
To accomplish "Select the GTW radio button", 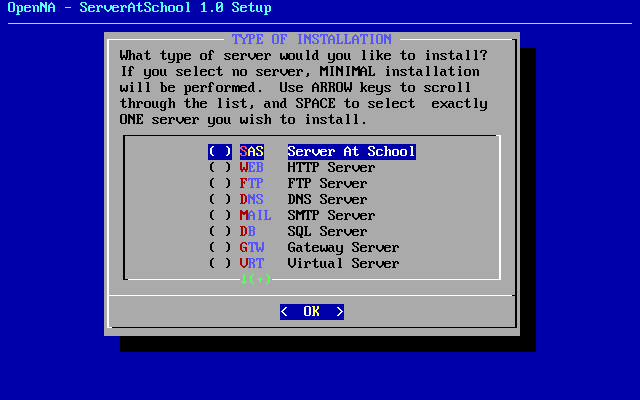I will (x=220, y=247).
